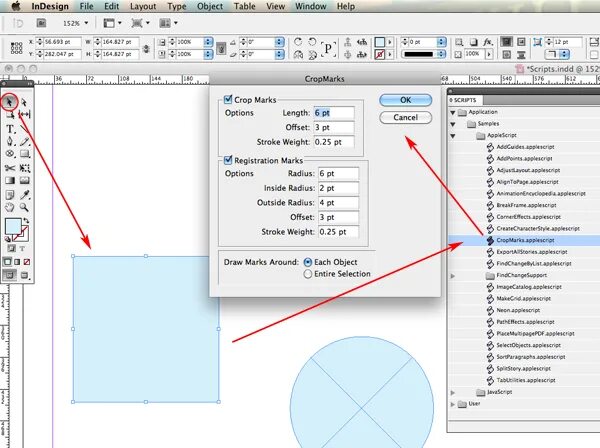Select MakeGrid.applescript in the Scripts list
This screenshot has width=600, height=448.
pyautogui.click(x=523, y=298)
